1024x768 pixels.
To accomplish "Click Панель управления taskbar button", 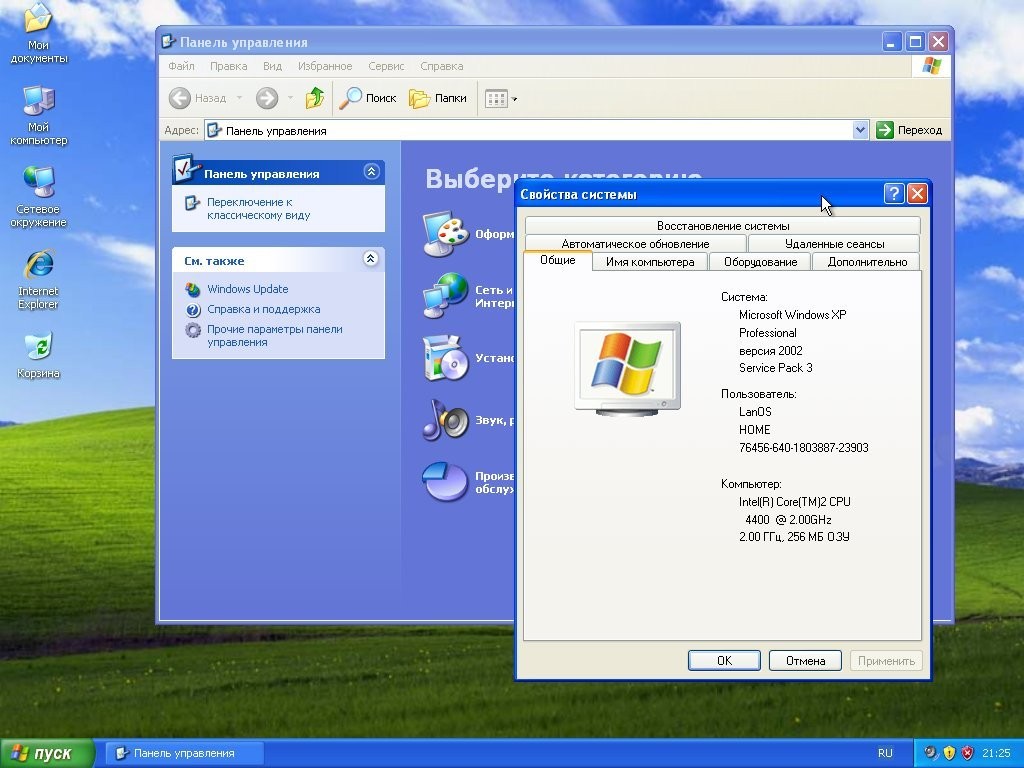I will point(185,753).
